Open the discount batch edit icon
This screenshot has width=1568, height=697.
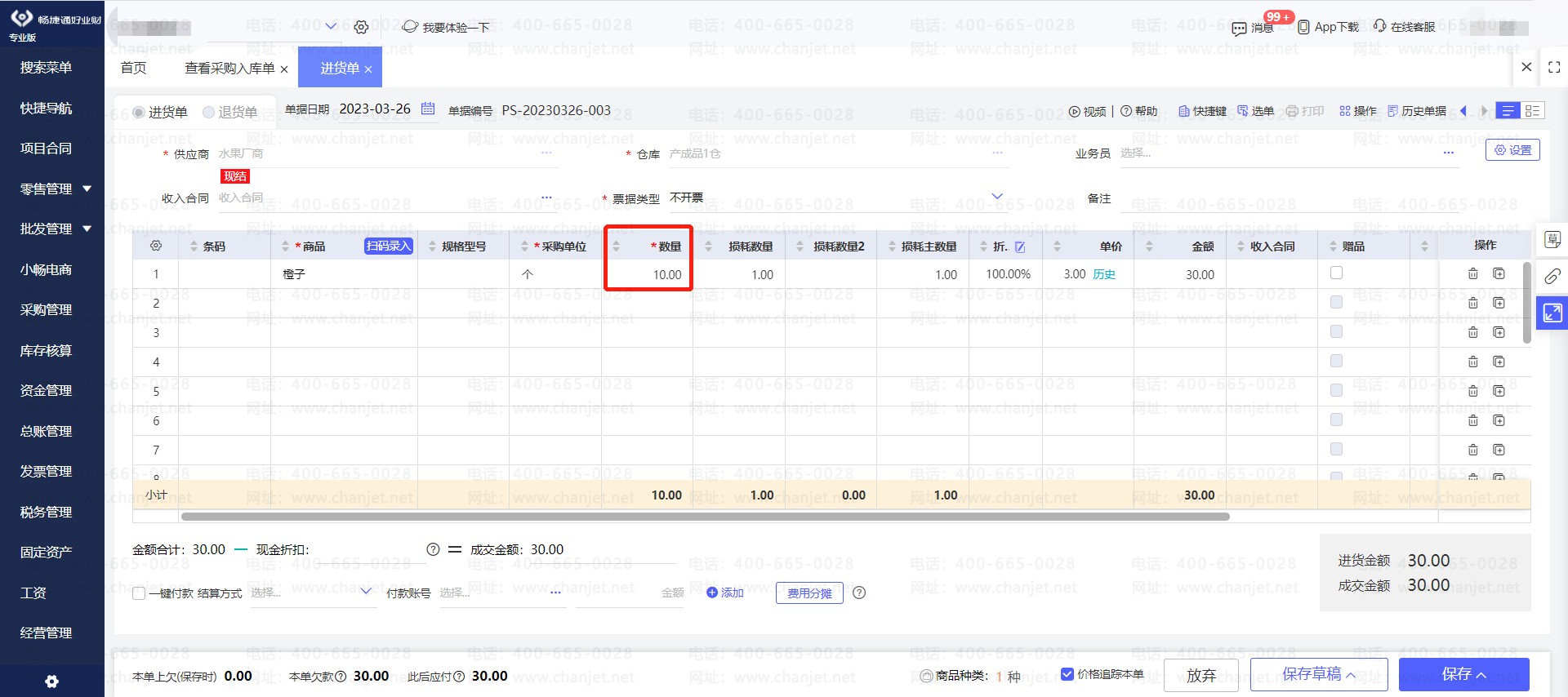coord(1020,246)
